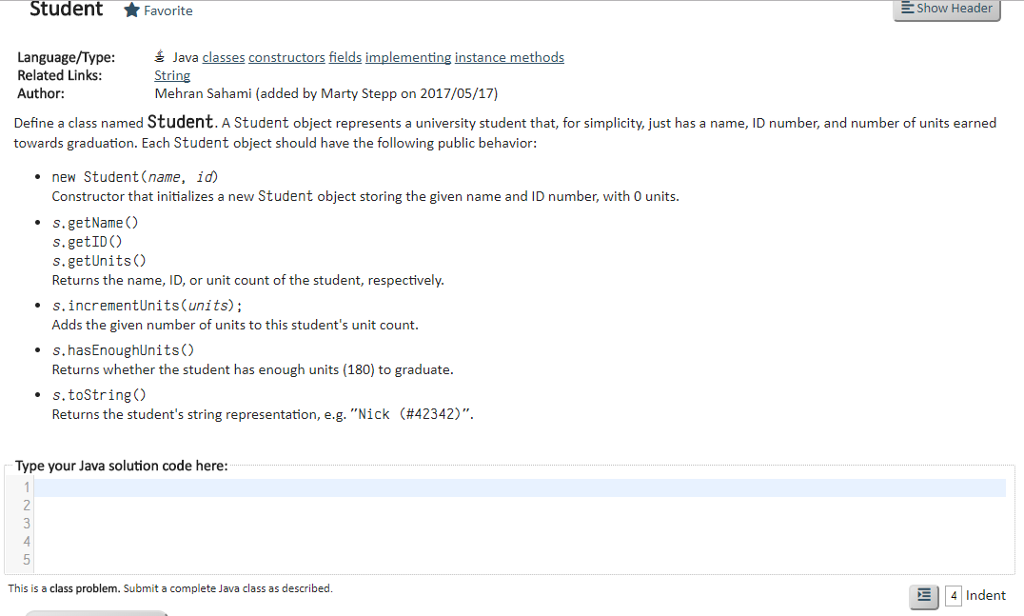Open the "implementing" link

click(408, 57)
